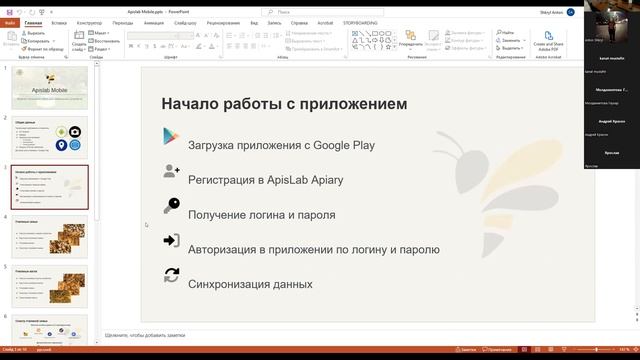
Task: Click the user account avatar icon
Action: tap(571, 12)
